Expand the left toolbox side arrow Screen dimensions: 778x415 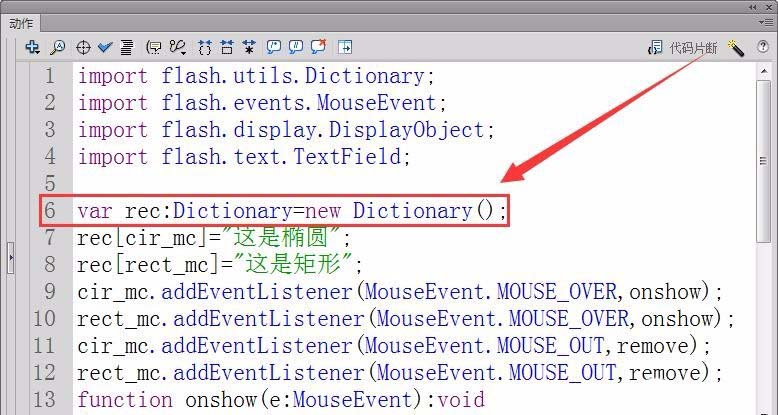pos(10,258)
